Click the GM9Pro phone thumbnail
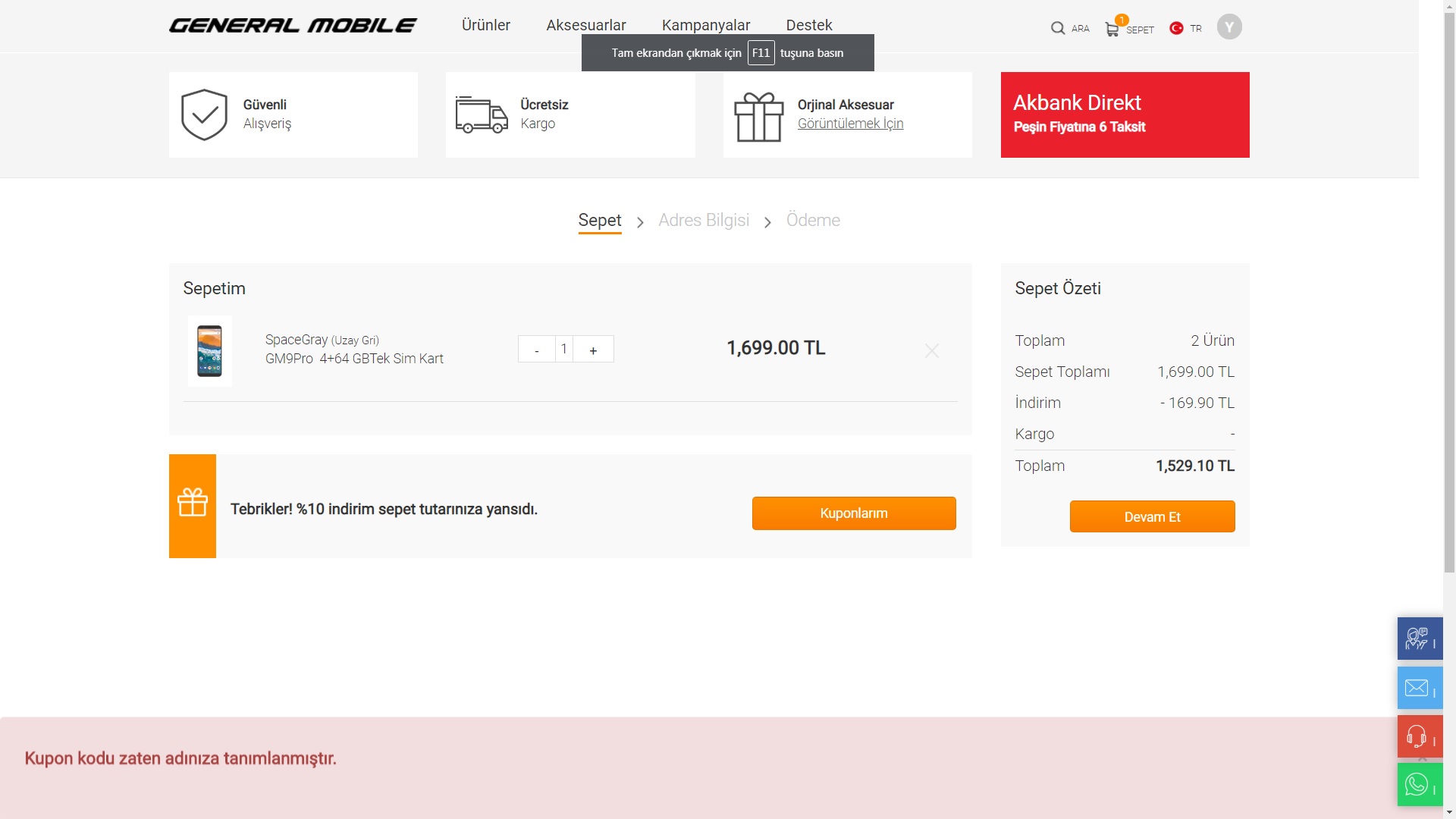This screenshot has width=1456, height=819. click(x=210, y=351)
